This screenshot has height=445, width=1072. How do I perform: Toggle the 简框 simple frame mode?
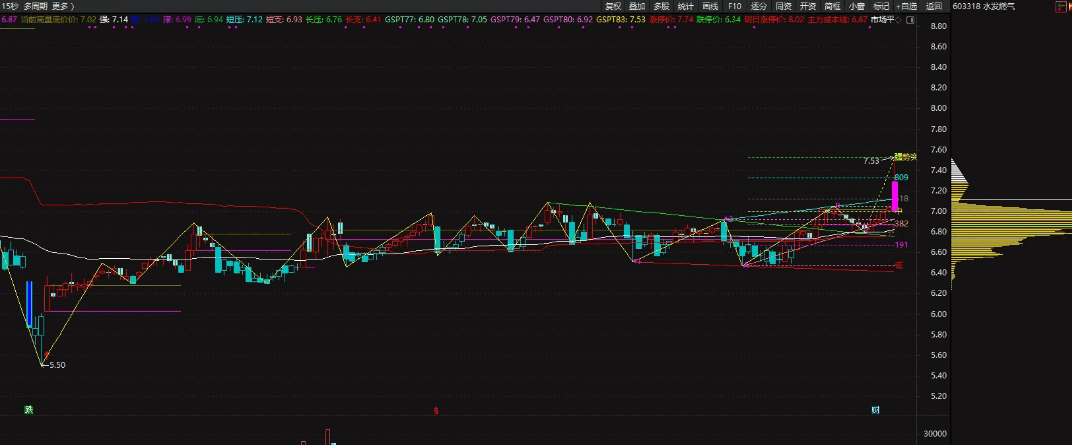(x=832, y=6)
